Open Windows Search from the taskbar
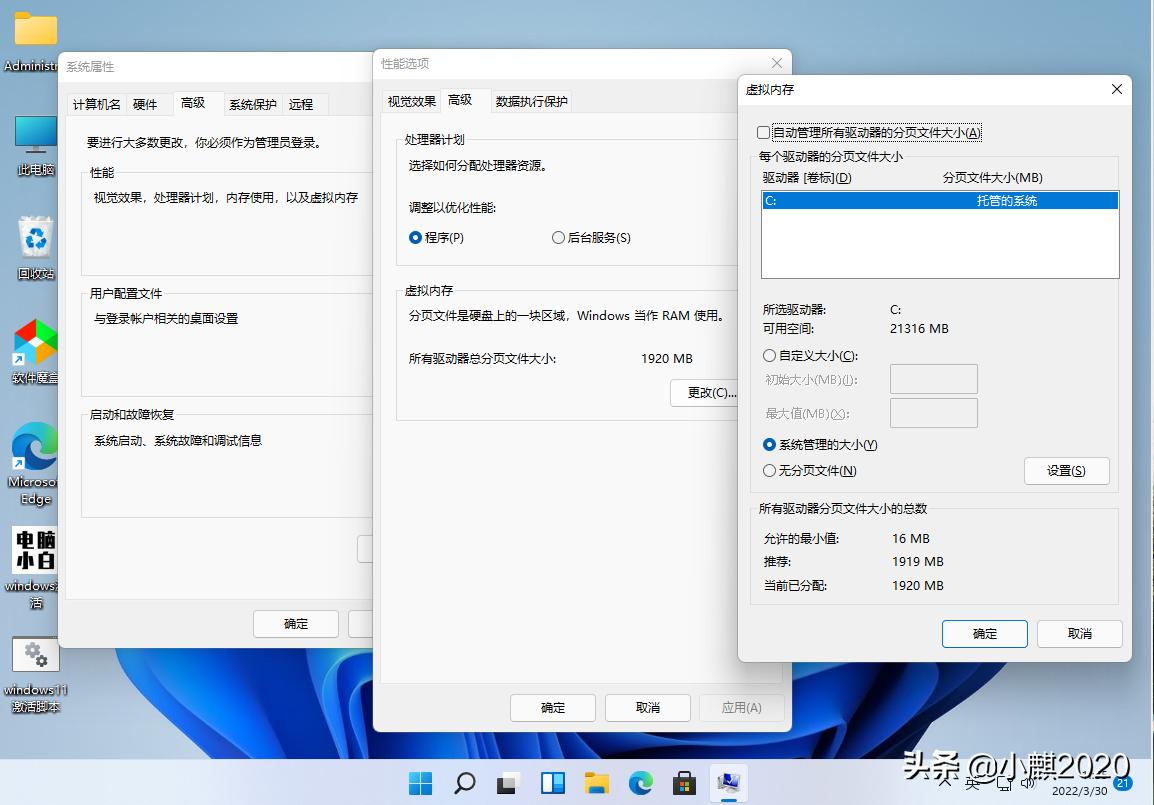This screenshot has width=1154, height=805. point(464,783)
